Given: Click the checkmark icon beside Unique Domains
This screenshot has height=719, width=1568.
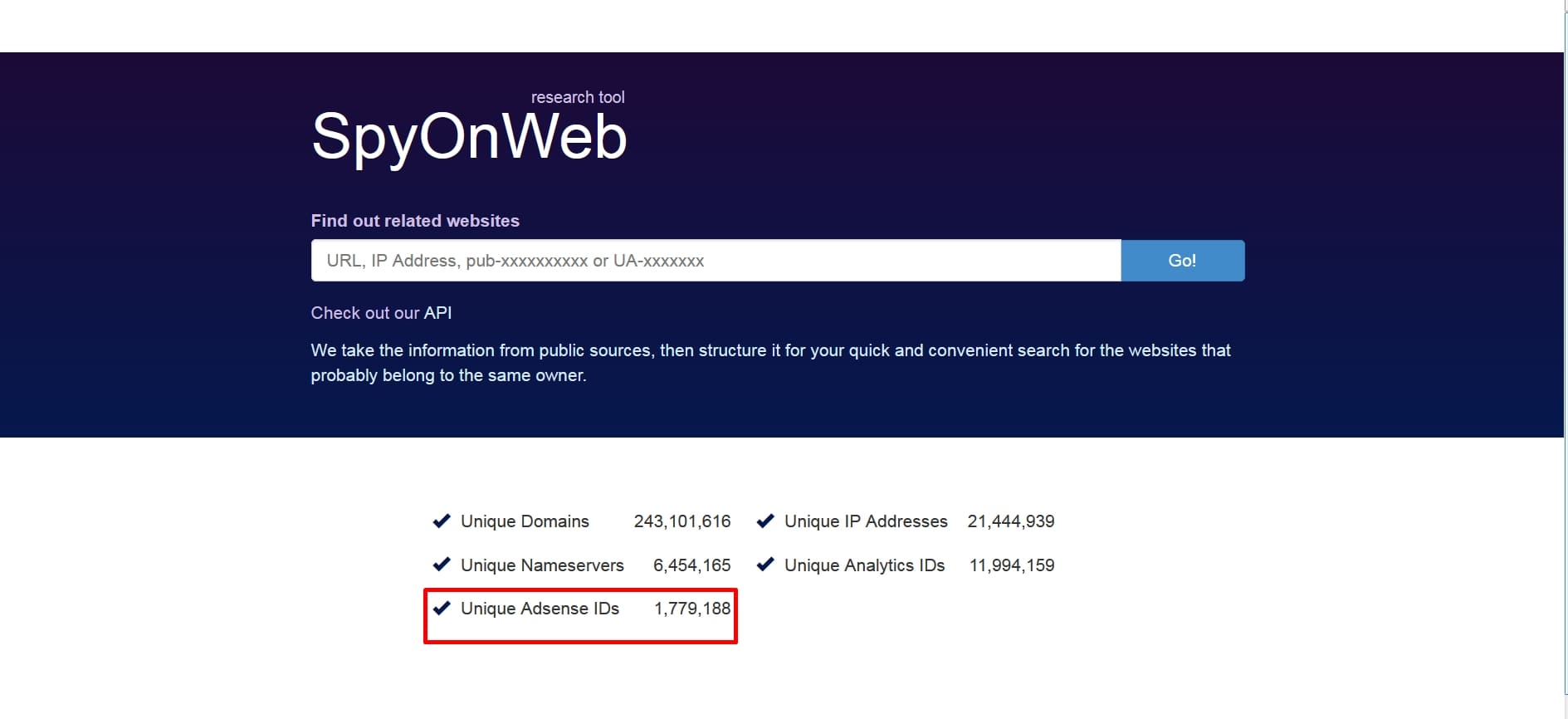Looking at the screenshot, I should 442,521.
